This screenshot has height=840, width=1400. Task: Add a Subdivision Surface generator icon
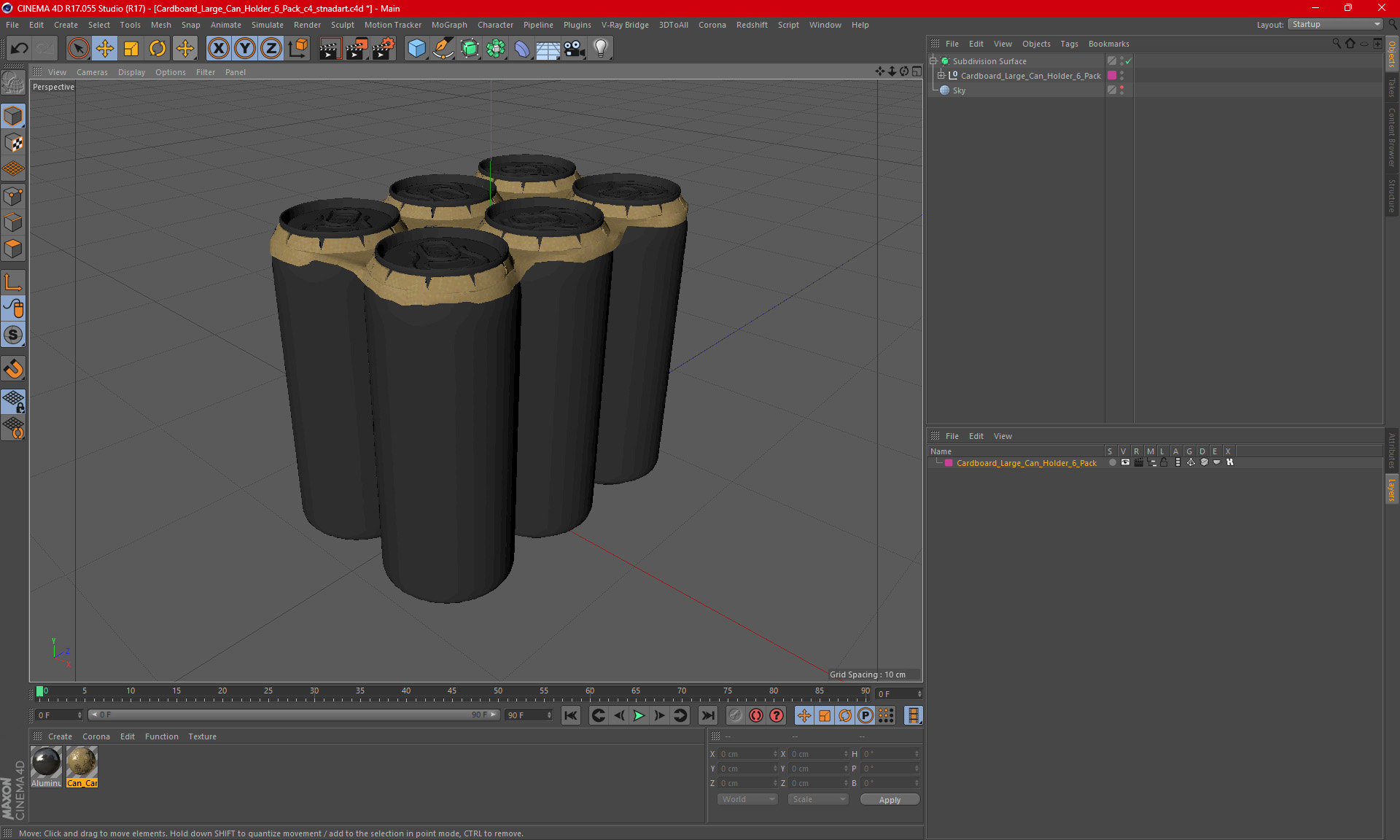470,49
